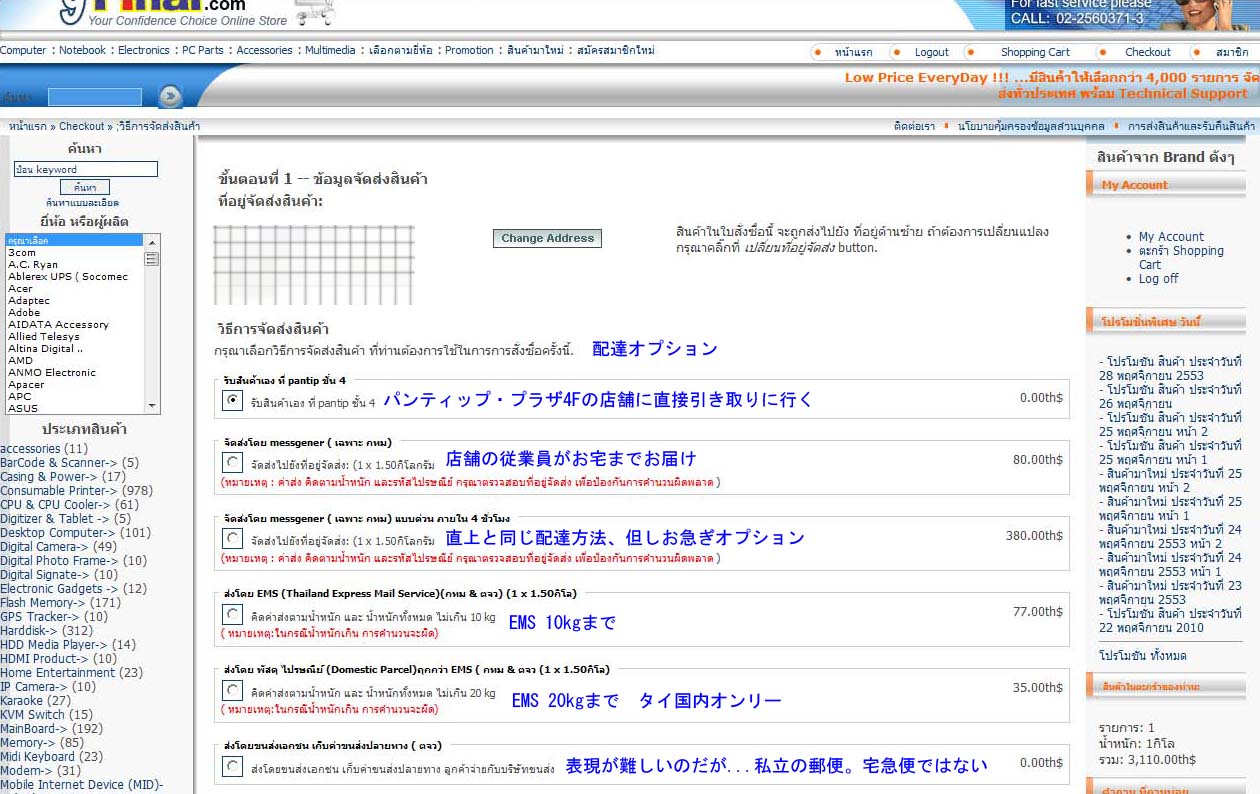Open Notebook menu in top navigation
Screen dimensions: 1260x794
pos(82,50)
